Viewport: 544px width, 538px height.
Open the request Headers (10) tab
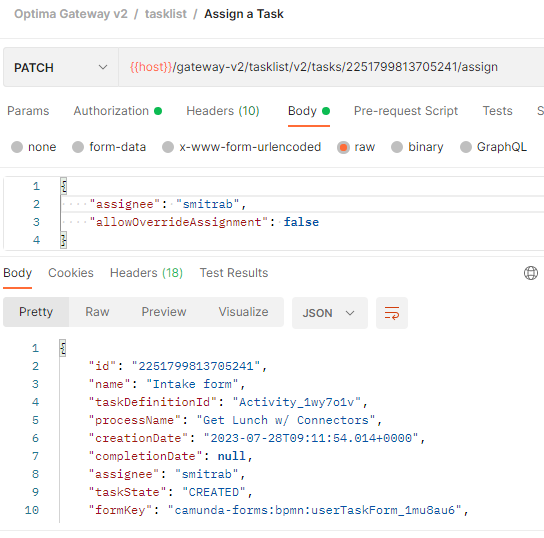click(x=223, y=111)
